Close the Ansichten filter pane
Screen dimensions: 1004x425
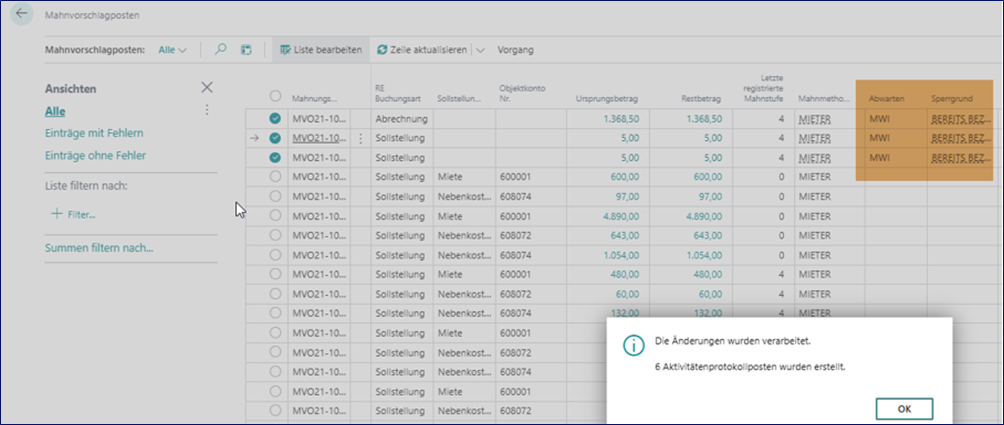207,88
